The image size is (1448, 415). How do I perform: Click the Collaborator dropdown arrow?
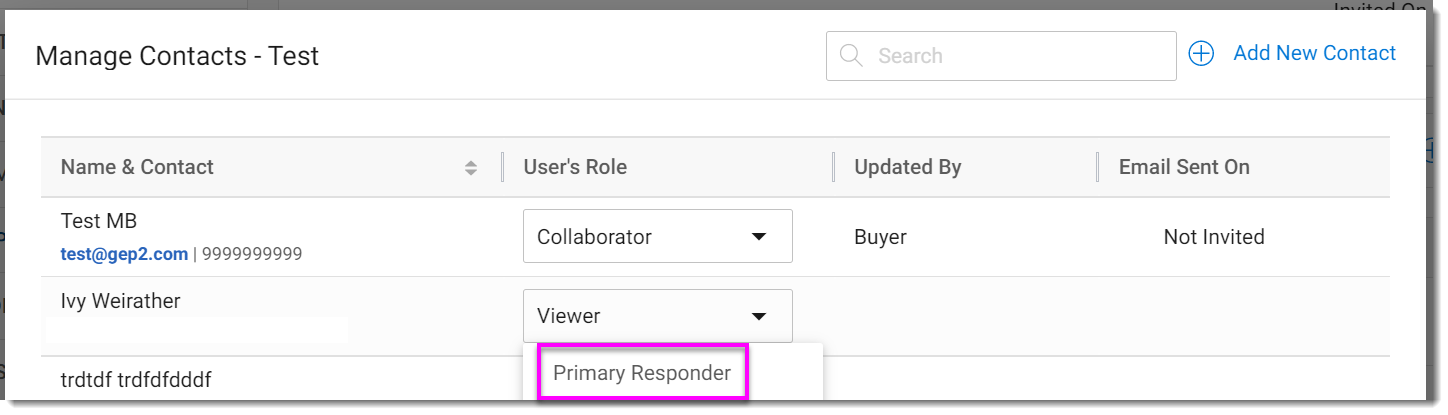click(759, 237)
